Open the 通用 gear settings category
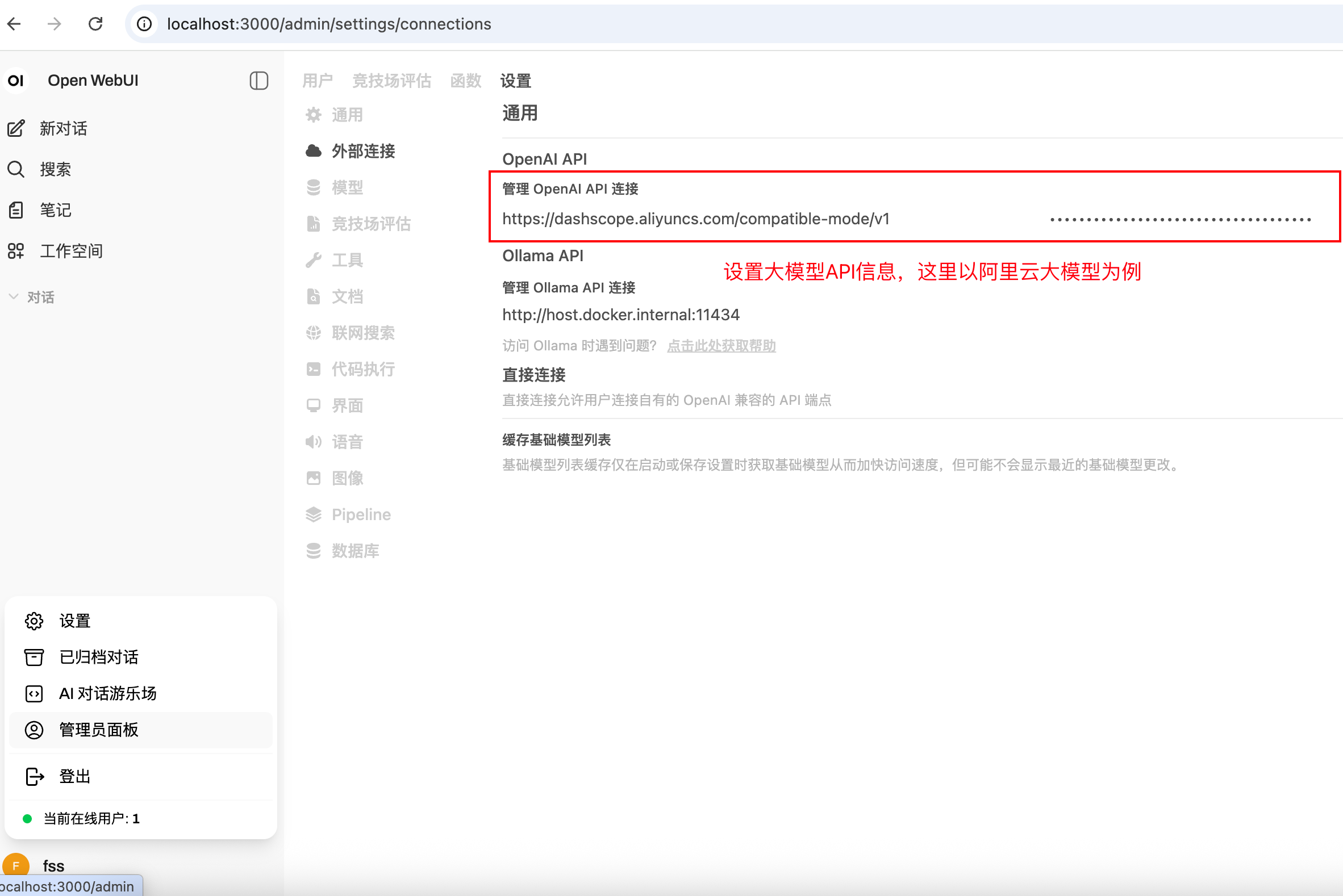 (x=335, y=115)
